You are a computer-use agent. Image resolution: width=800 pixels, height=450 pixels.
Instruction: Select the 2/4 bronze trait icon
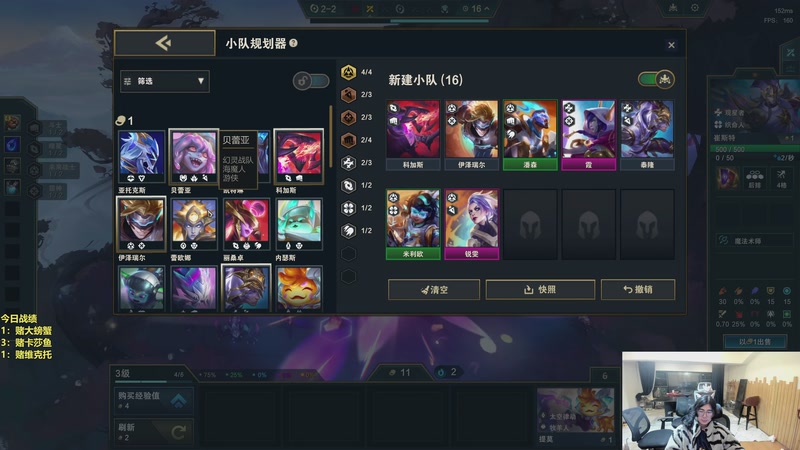(x=348, y=140)
